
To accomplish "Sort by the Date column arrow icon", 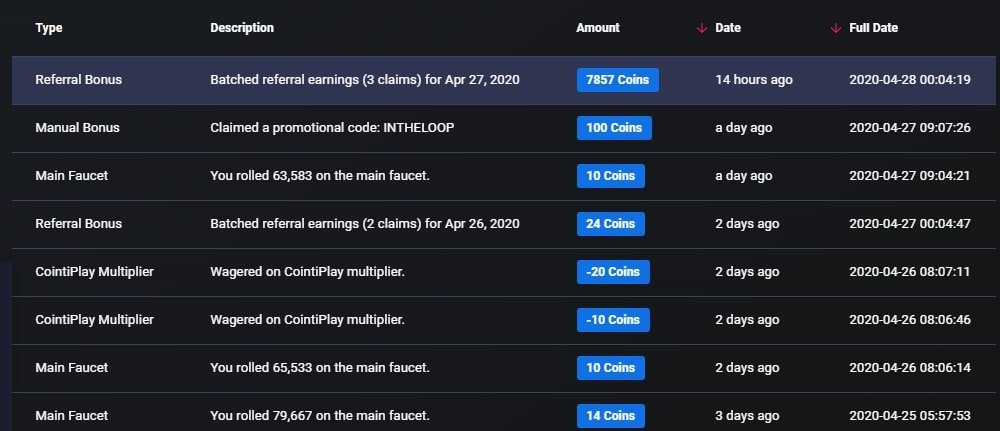I will [x=702, y=28].
